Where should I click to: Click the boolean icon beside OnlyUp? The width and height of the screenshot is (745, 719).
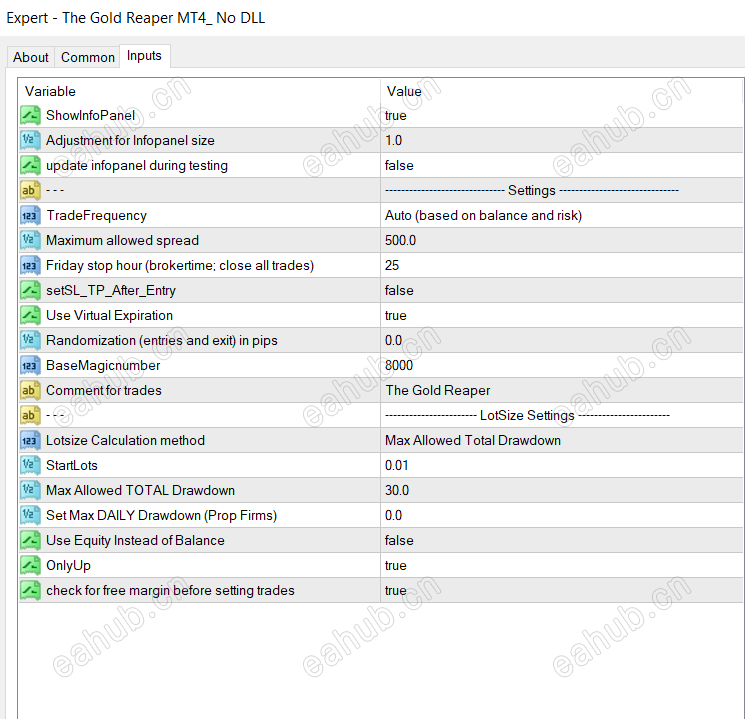pos(30,566)
